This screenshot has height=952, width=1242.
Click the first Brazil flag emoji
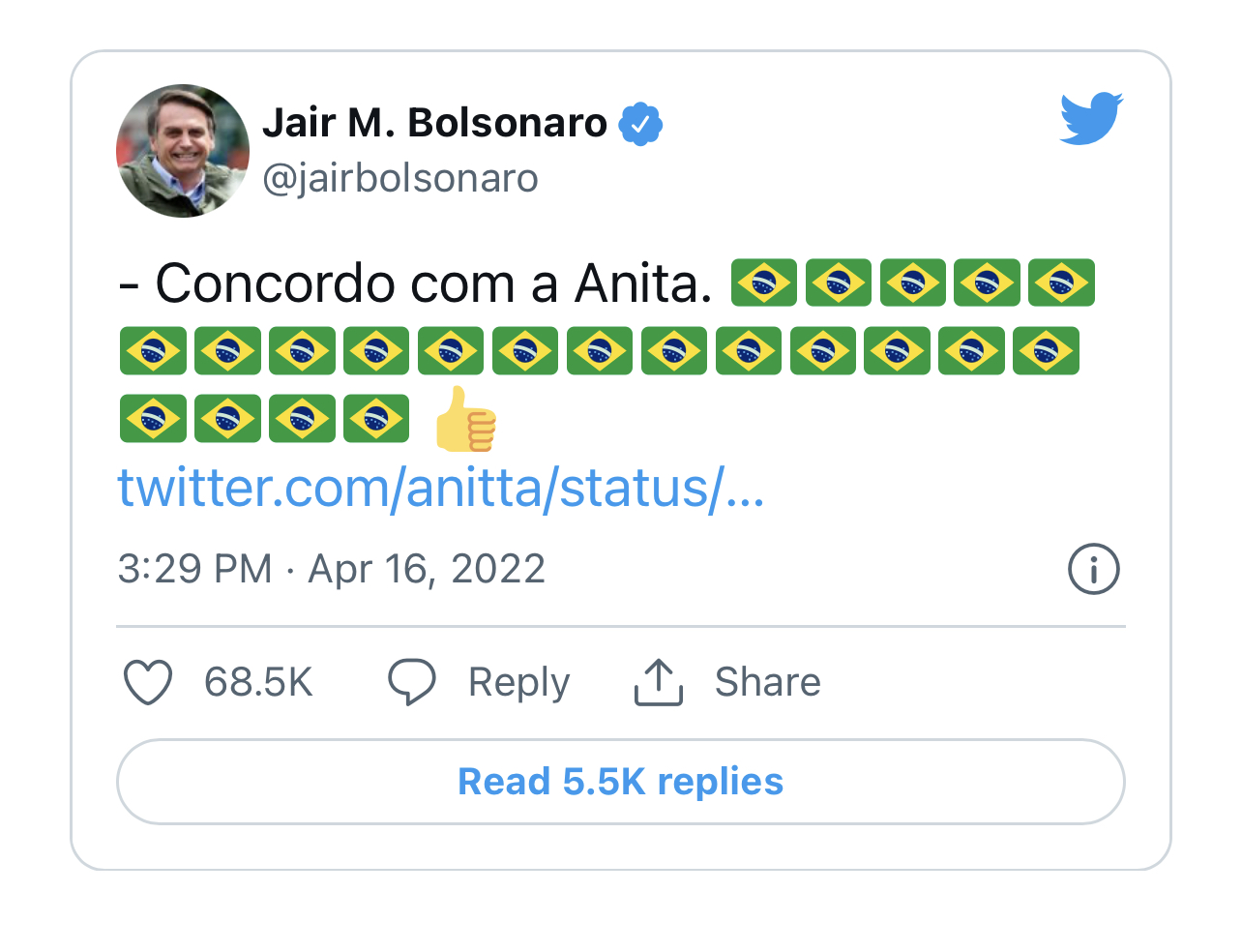coord(764,283)
